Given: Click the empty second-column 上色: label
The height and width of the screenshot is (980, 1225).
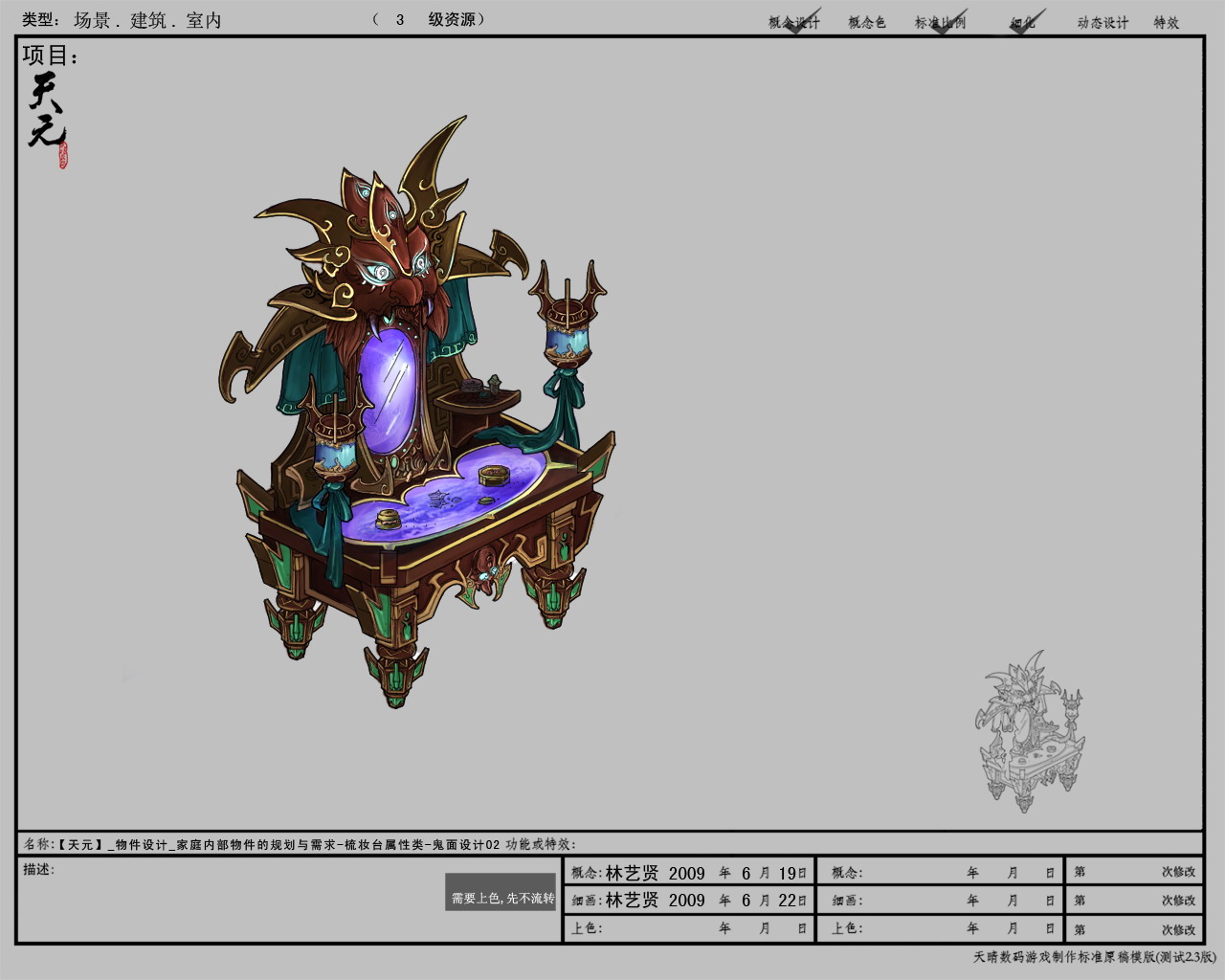Looking at the screenshot, I should coord(847,928).
